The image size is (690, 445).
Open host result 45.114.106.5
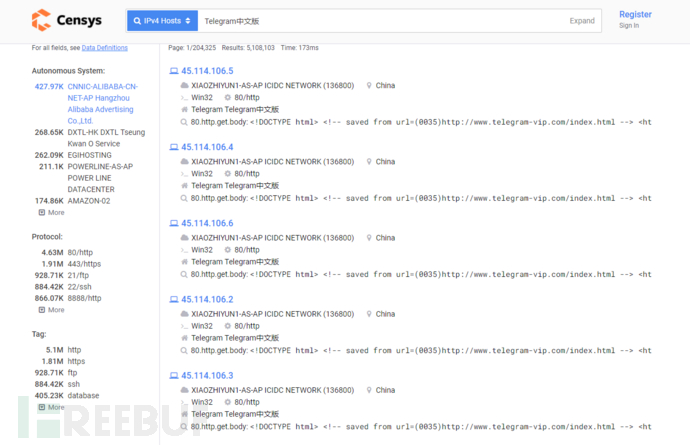[x=207, y=71]
